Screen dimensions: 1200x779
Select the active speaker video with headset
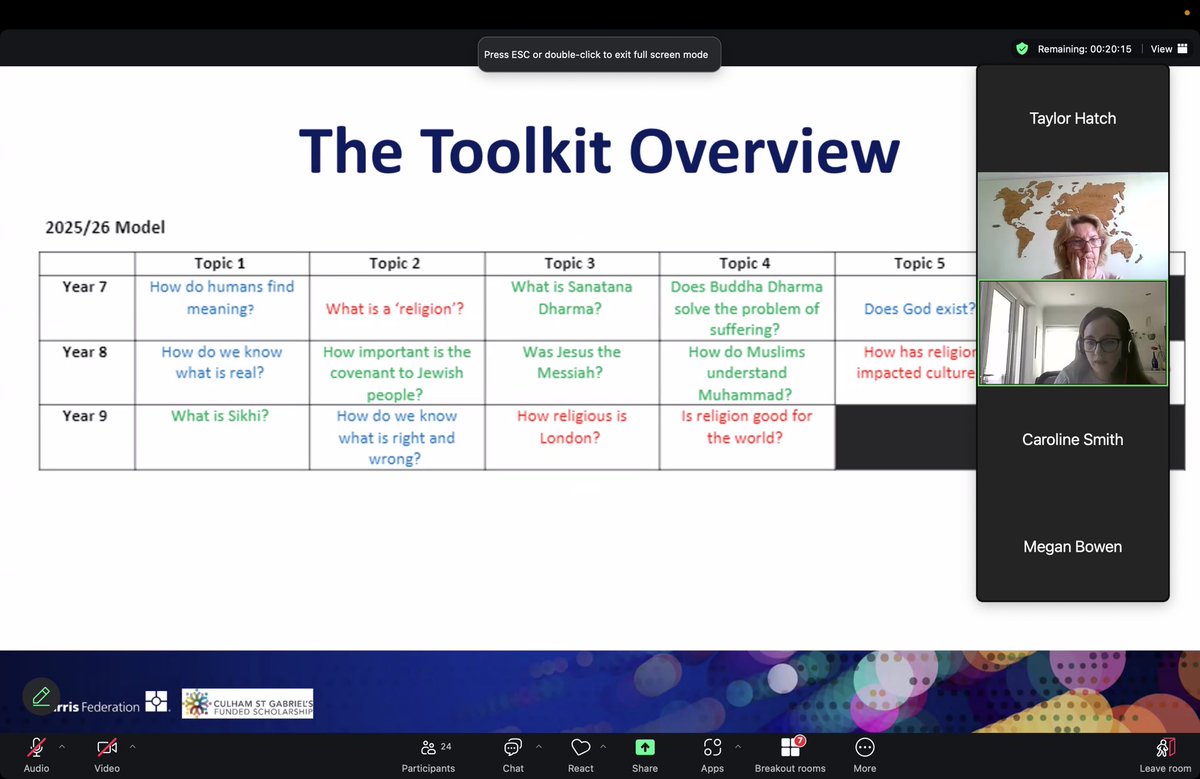[x=1073, y=333]
